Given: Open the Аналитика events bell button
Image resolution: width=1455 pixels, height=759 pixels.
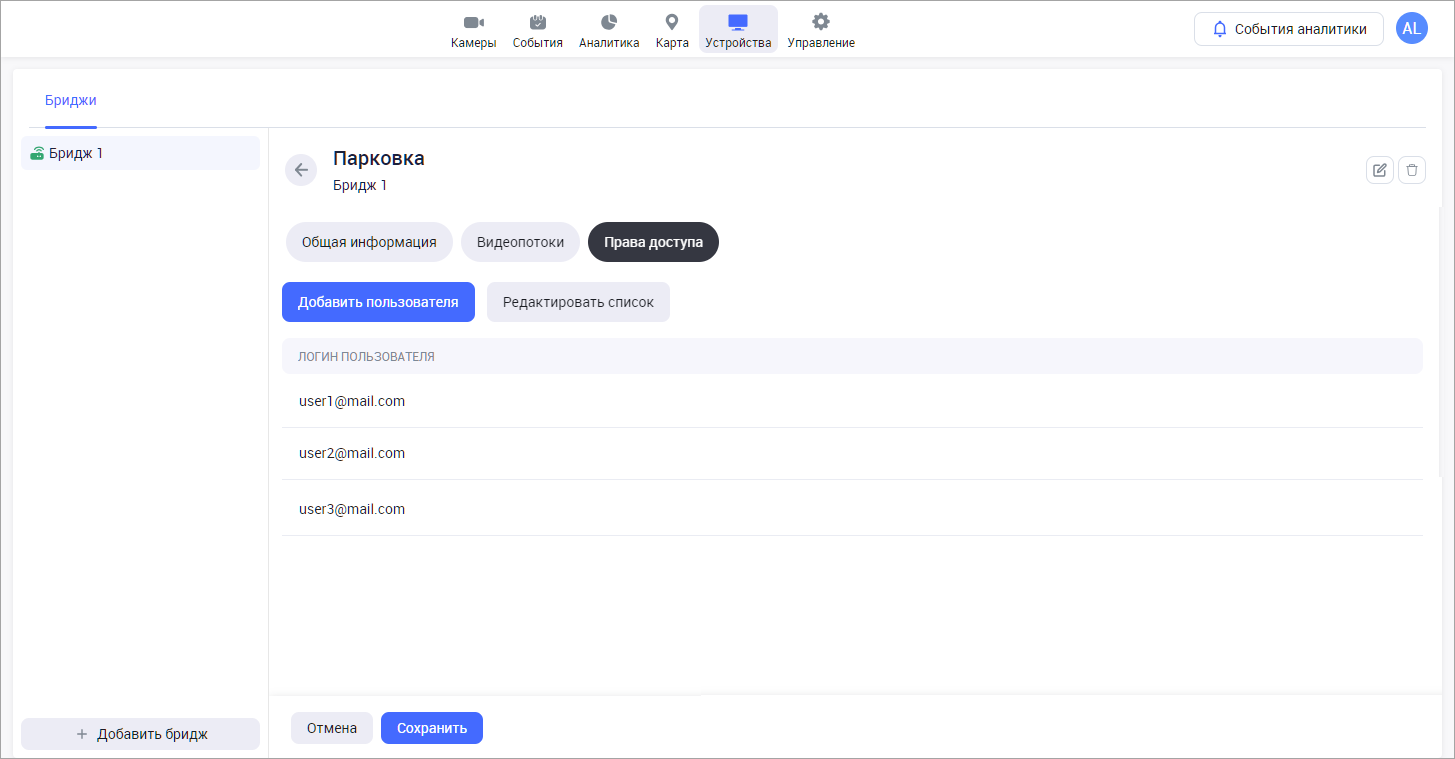Looking at the screenshot, I should [x=1288, y=29].
